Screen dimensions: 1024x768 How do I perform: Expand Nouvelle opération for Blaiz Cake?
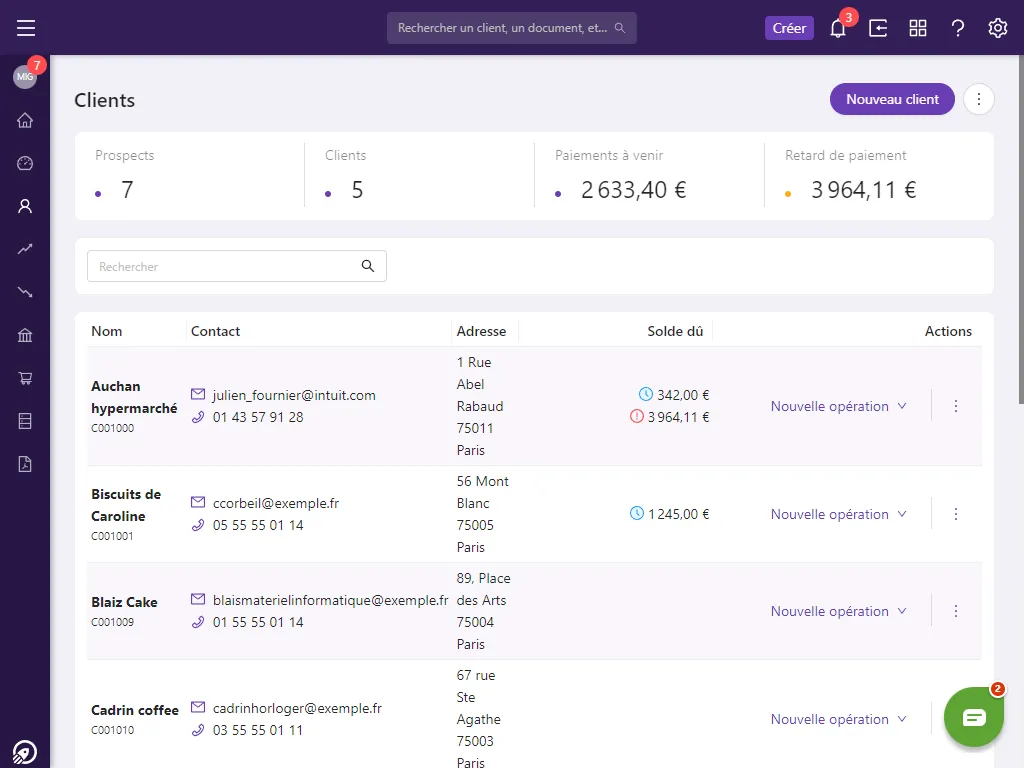pos(839,611)
